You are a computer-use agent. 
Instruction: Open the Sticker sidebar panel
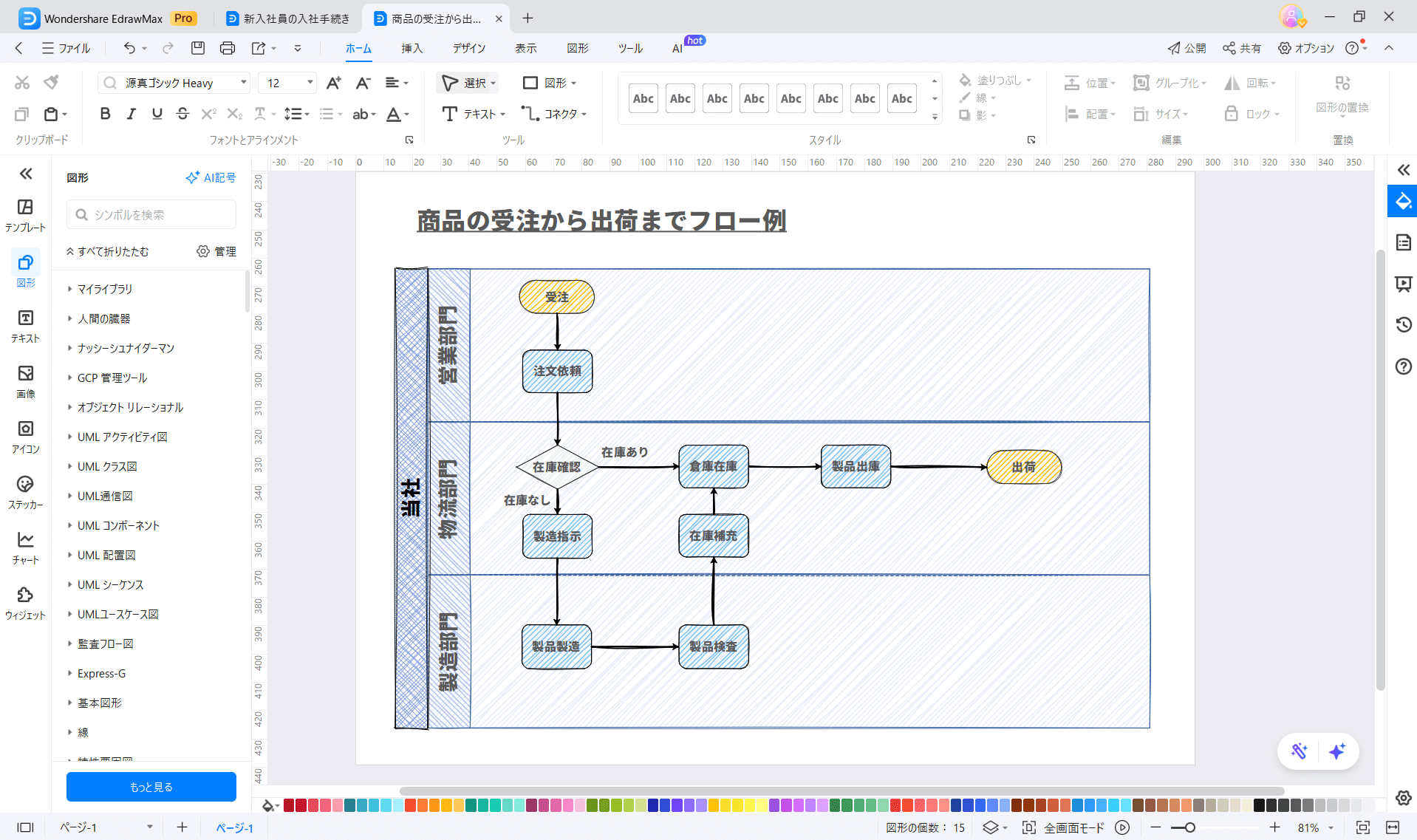[x=25, y=492]
